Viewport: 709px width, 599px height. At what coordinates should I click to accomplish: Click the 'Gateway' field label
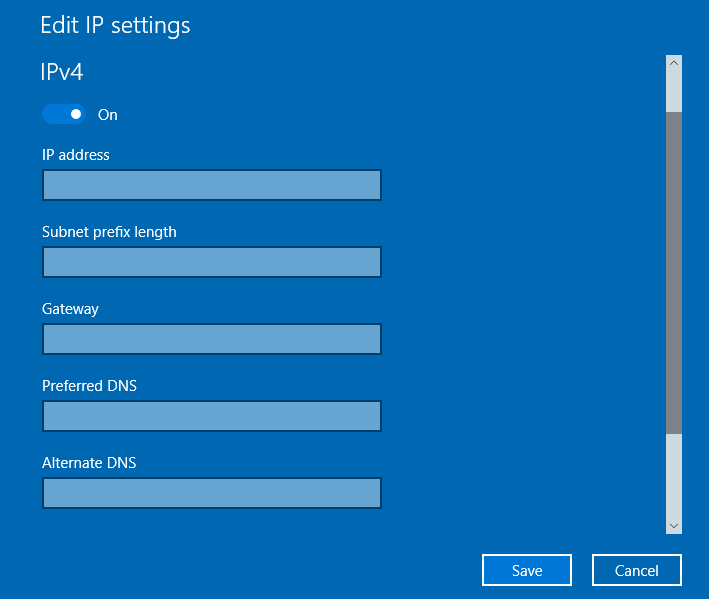70,309
